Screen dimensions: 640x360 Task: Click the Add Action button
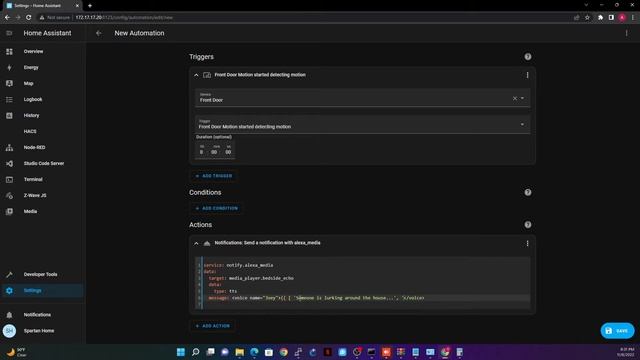click(x=213, y=326)
